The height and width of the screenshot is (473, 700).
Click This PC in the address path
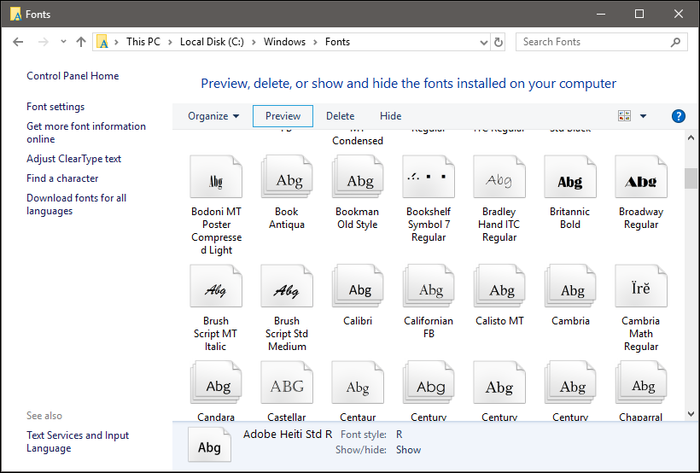coord(143,41)
